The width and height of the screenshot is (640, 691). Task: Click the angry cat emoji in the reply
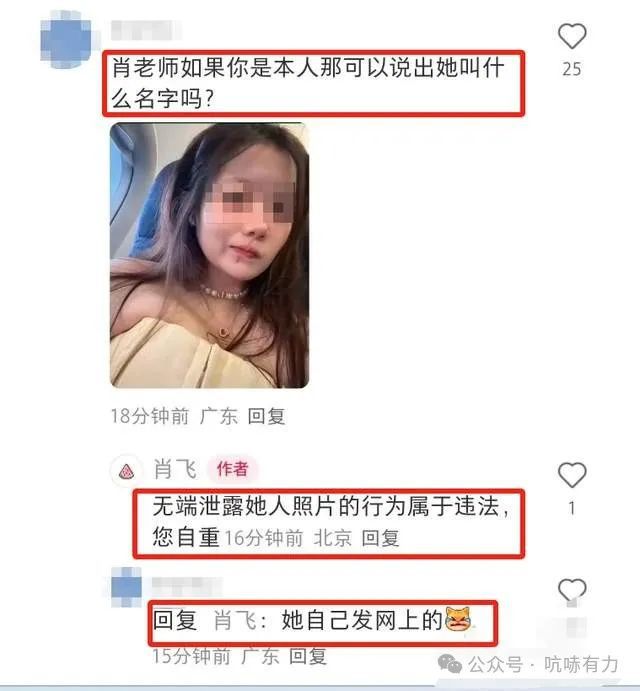(458, 619)
